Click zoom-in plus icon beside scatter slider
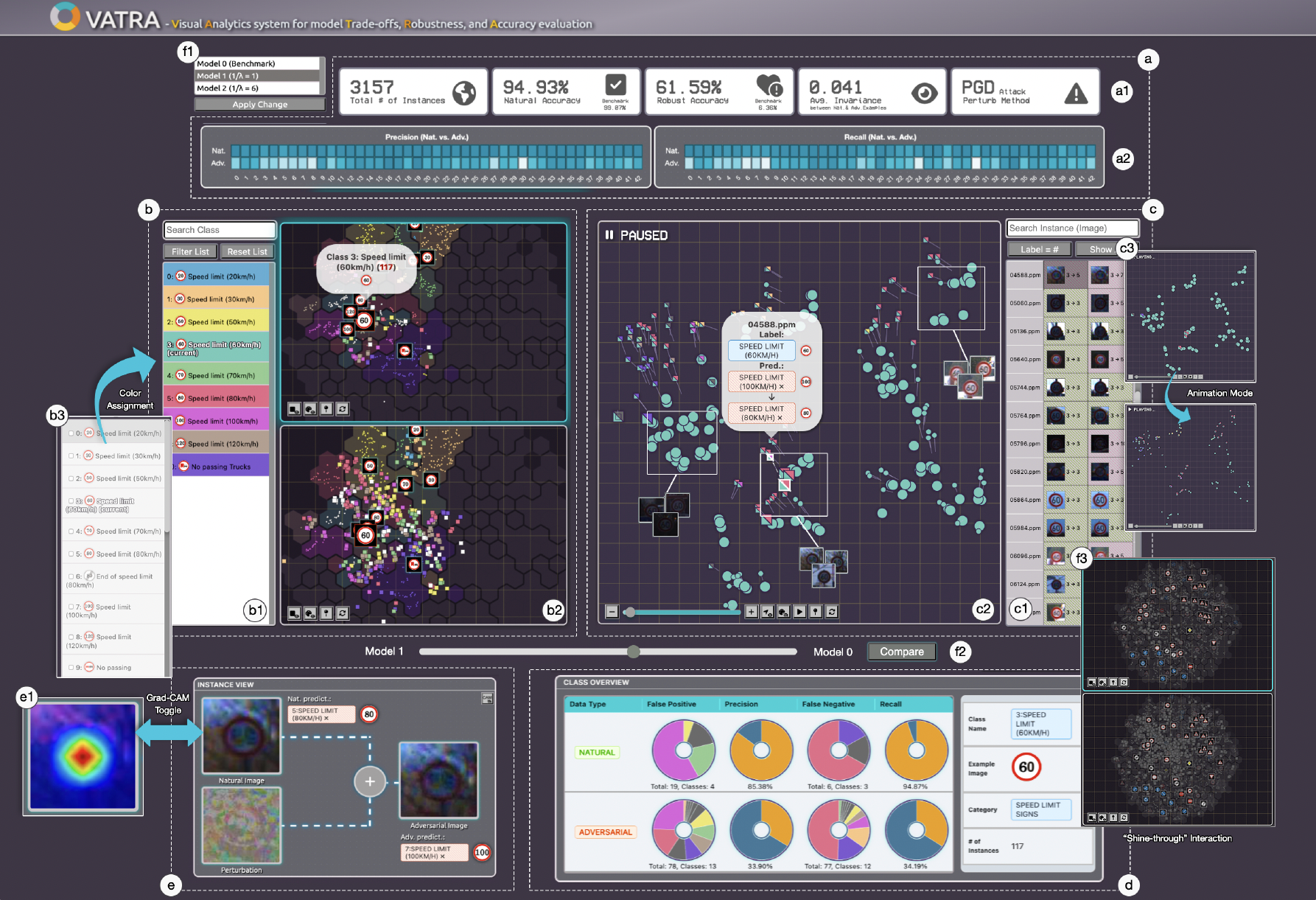 point(751,612)
